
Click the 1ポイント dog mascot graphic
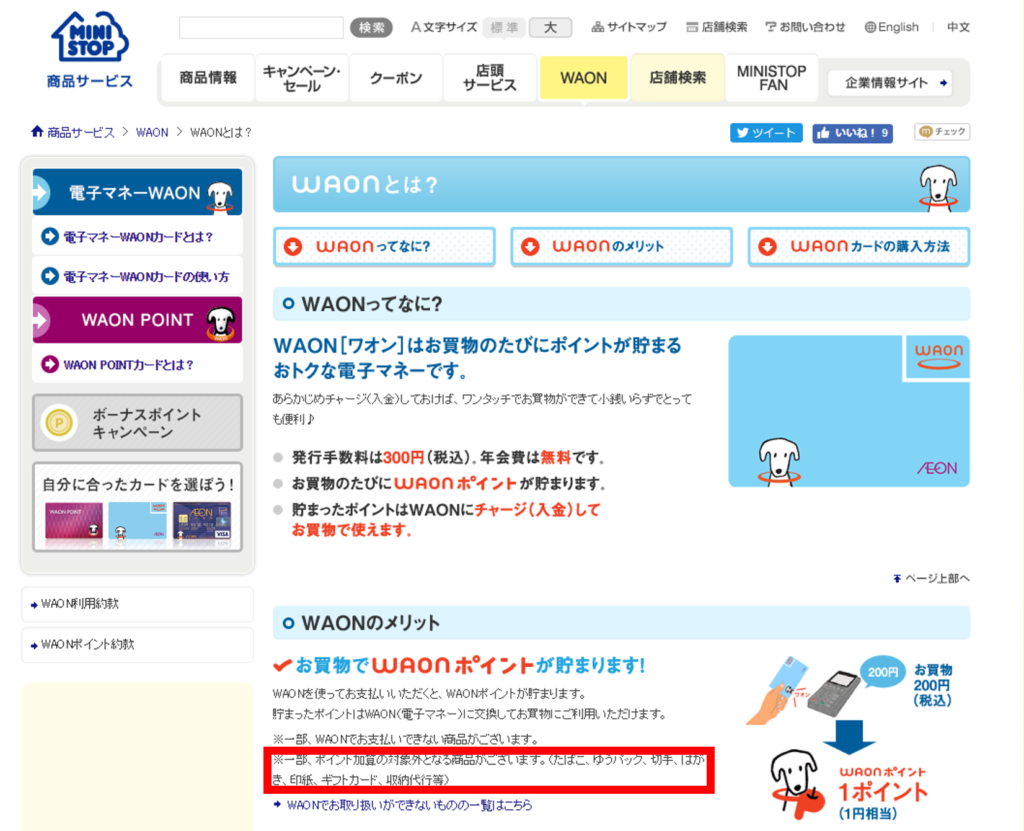(x=797, y=784)
